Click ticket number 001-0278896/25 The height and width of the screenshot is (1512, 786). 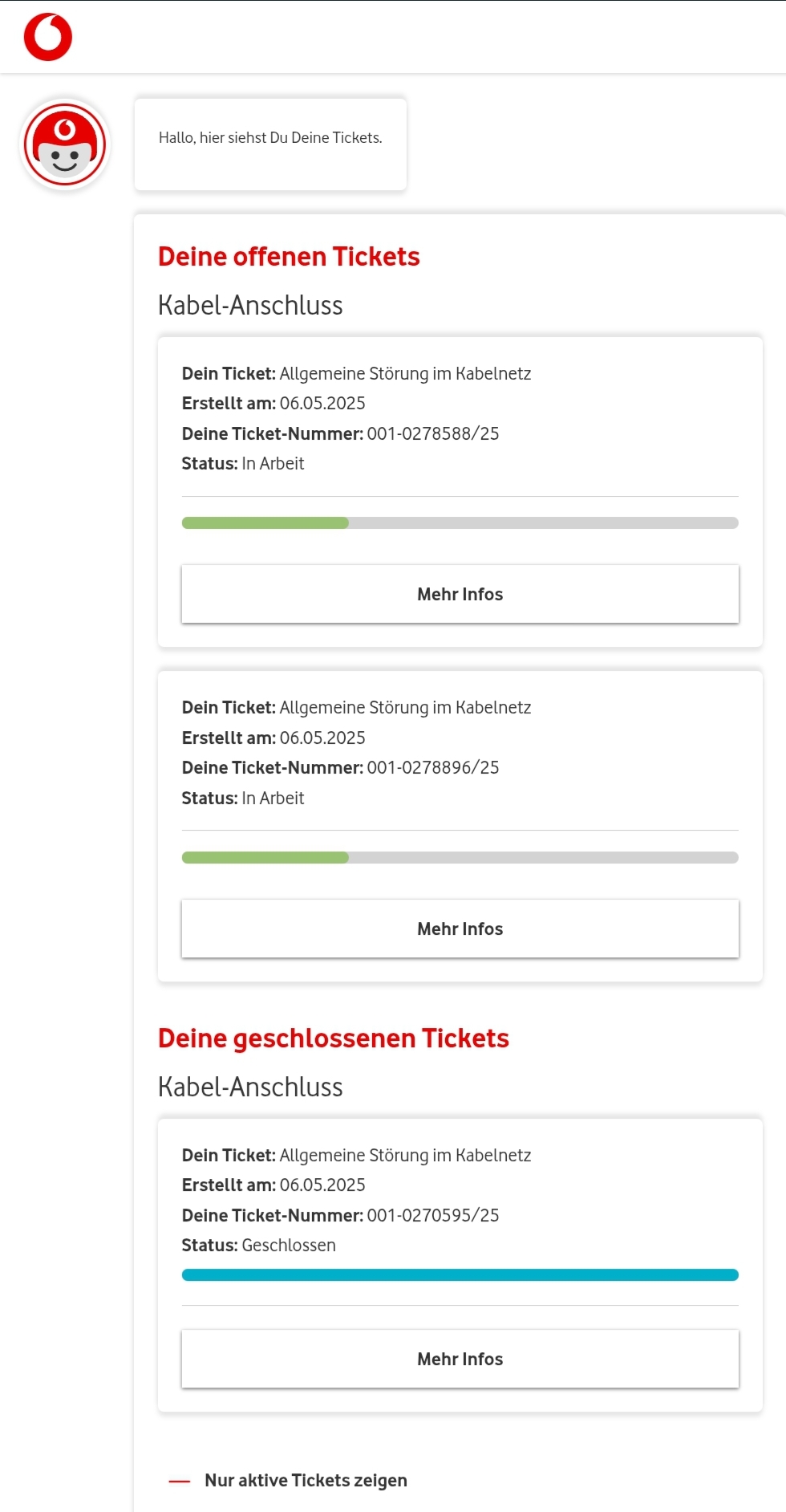click(432, 768)
